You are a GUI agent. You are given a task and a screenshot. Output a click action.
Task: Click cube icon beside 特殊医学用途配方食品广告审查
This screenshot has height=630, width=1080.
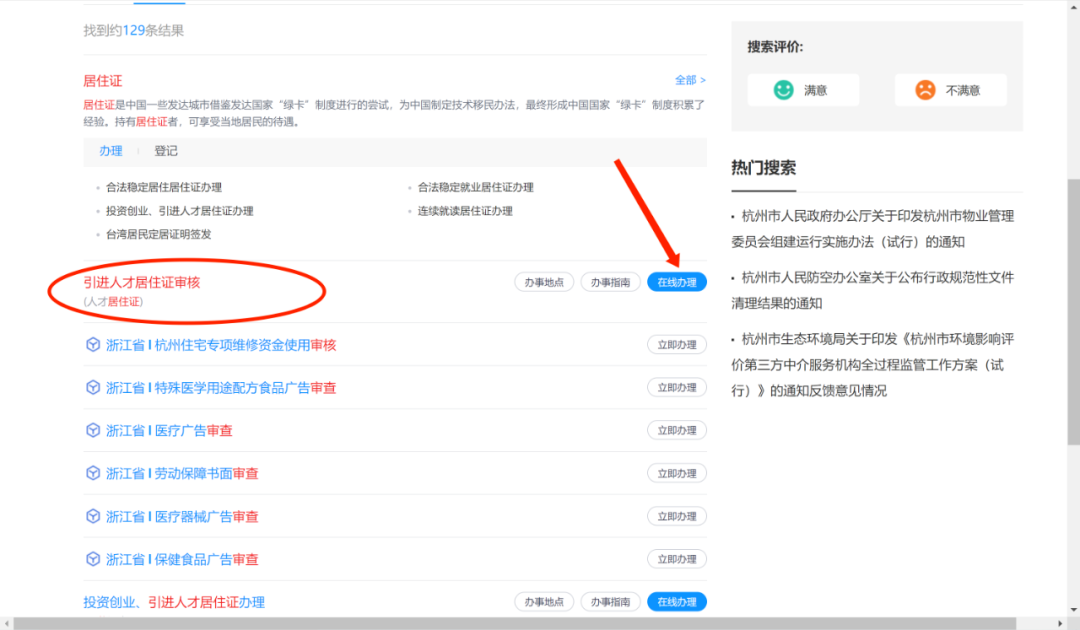[x=93, y=388]
